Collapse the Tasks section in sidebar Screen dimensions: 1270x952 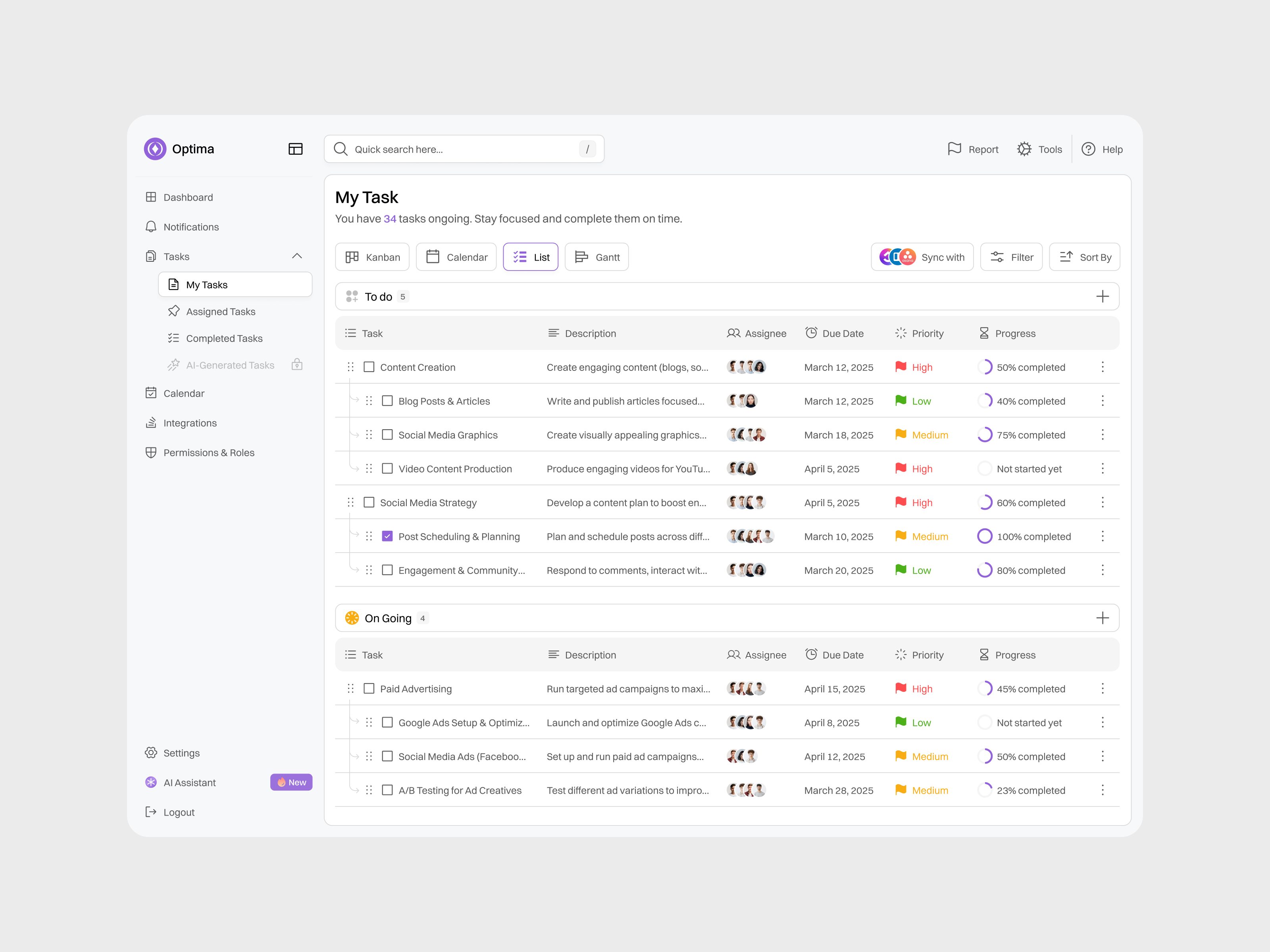pos(297,256)
